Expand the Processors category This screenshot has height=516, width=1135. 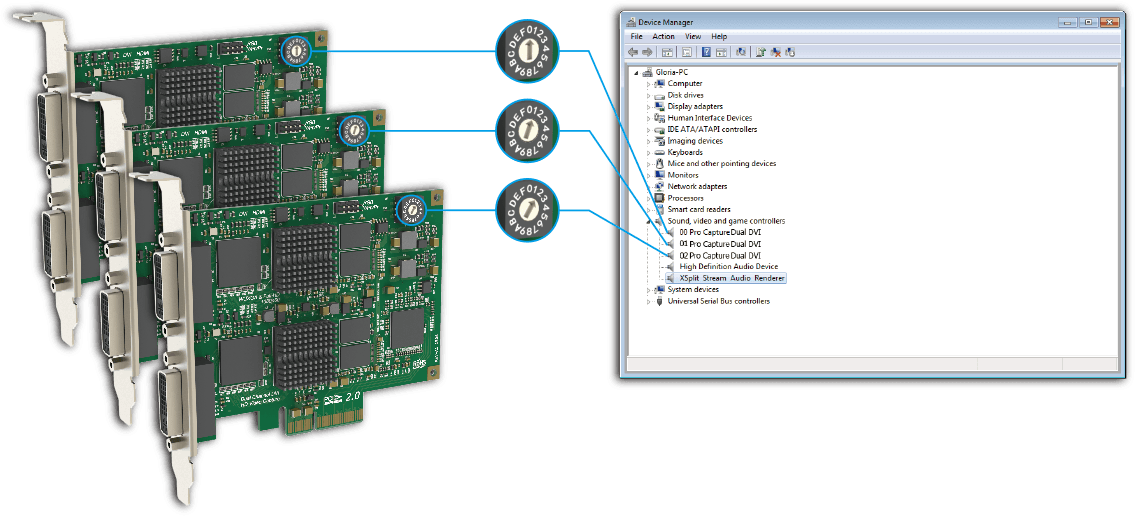(x=649, y=198)
